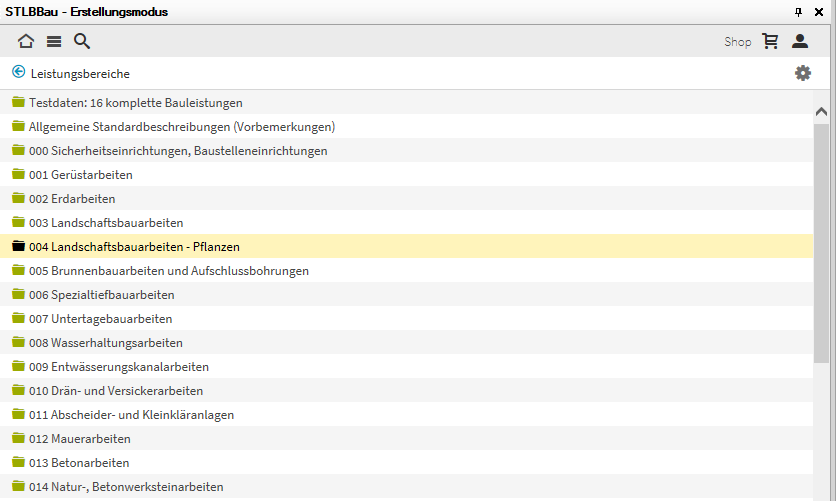Click folder icon for 000 Sicherheitseinrichtungen
This screenshot has width=836, height=501.
[19, 149]
